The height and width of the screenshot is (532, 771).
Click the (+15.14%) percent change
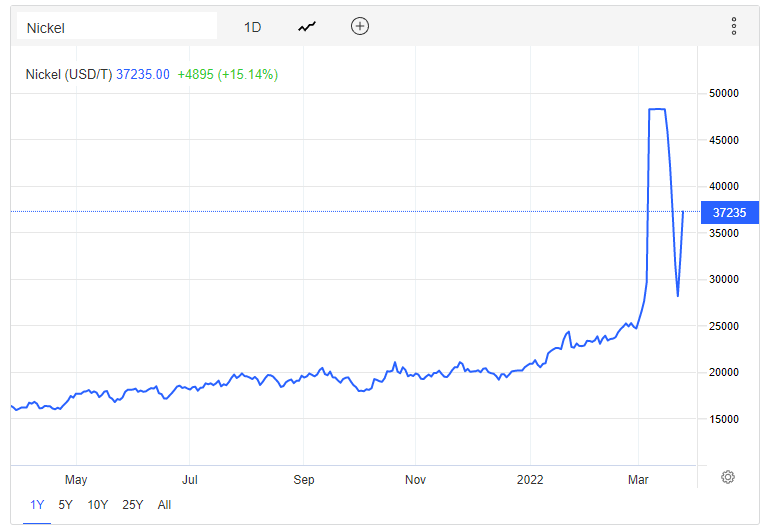coord(248,74)
